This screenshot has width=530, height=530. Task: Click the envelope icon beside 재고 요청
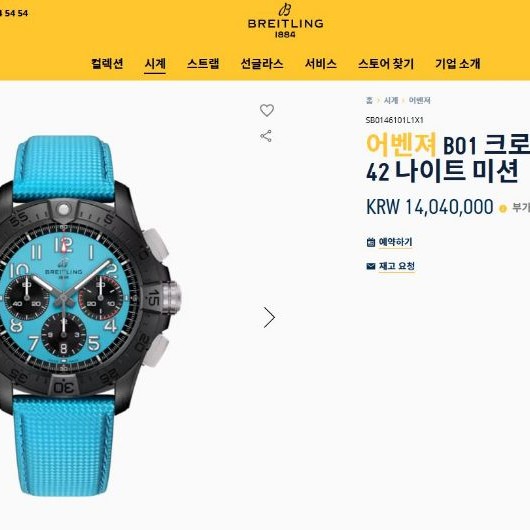pyautogui.click(x=371, y=266)
